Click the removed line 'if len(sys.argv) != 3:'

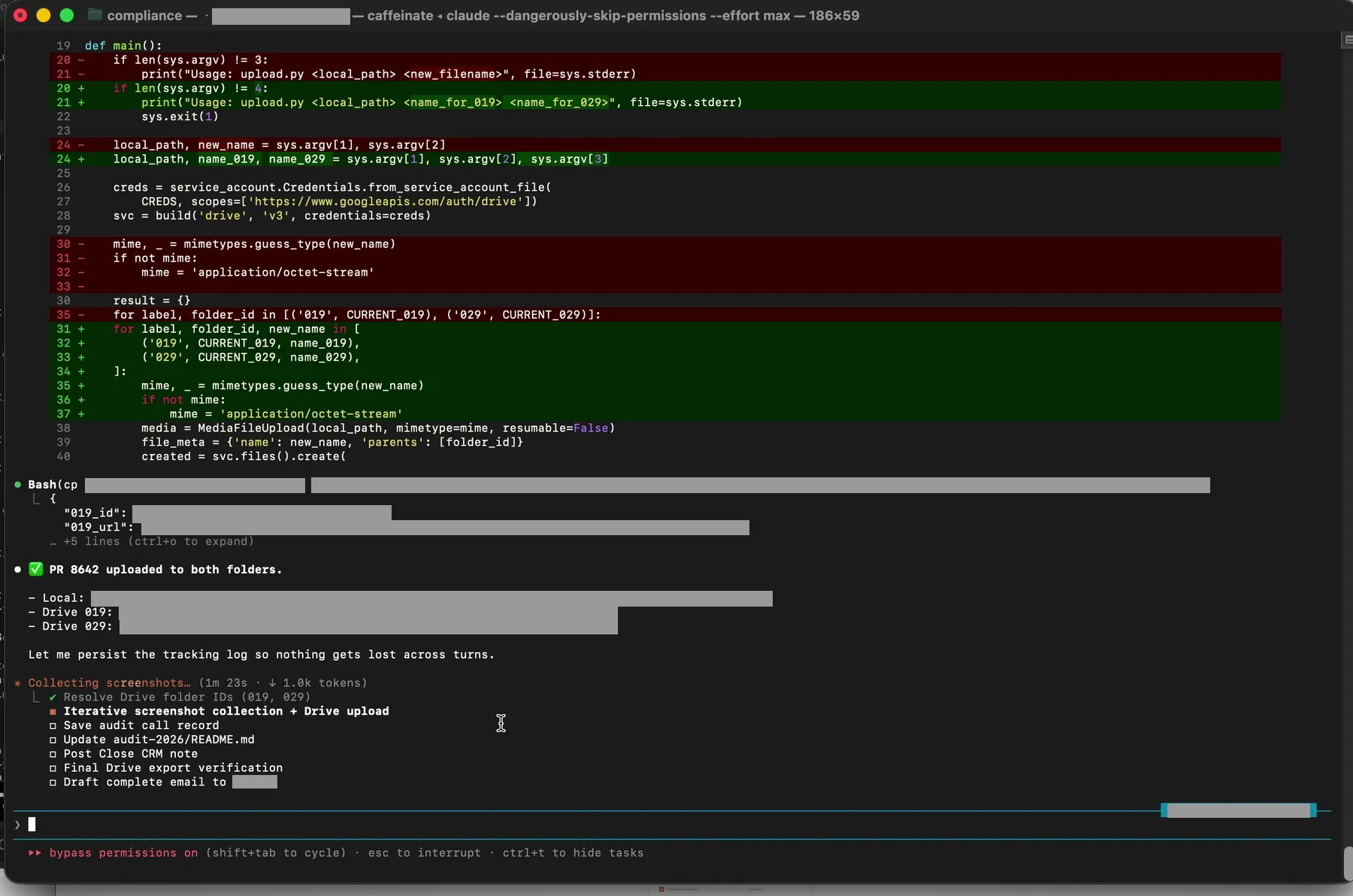[190, 59]
